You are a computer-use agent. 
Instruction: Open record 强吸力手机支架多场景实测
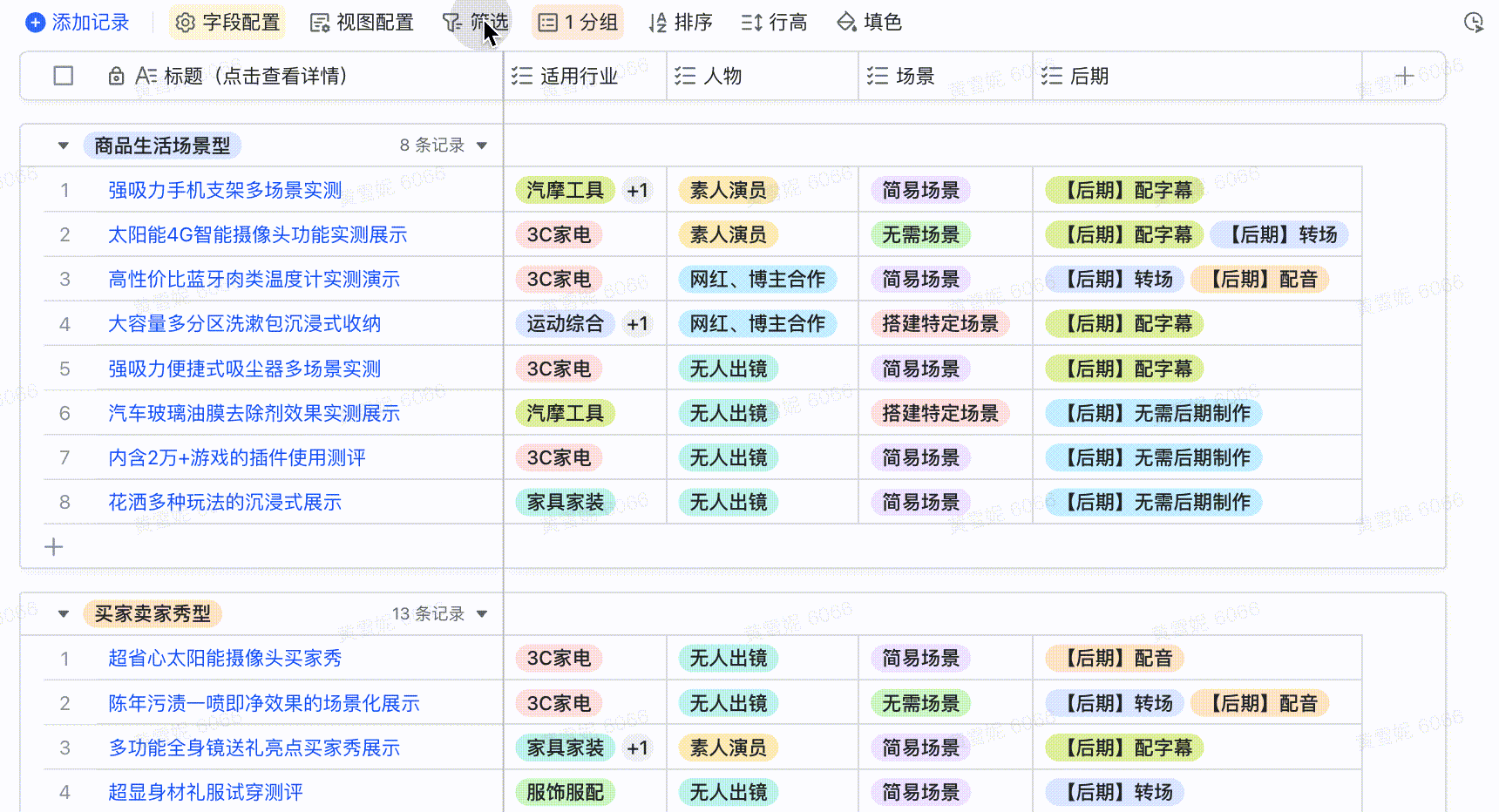pyautogui.click(x=225, y=190)
